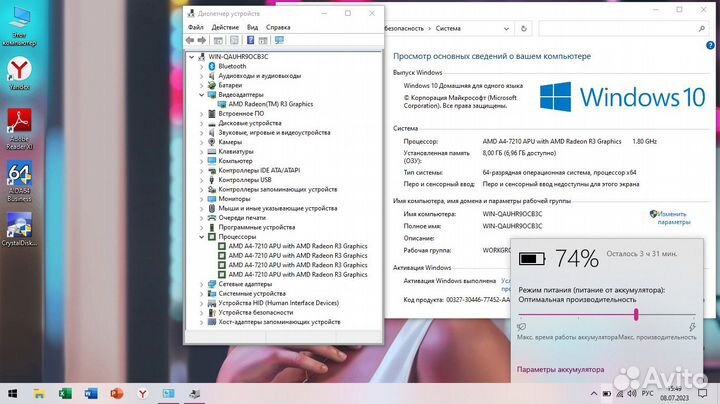Screen dimensions: 720x404
Task: Click the battery saver icon under power slider
Action: 522,327
